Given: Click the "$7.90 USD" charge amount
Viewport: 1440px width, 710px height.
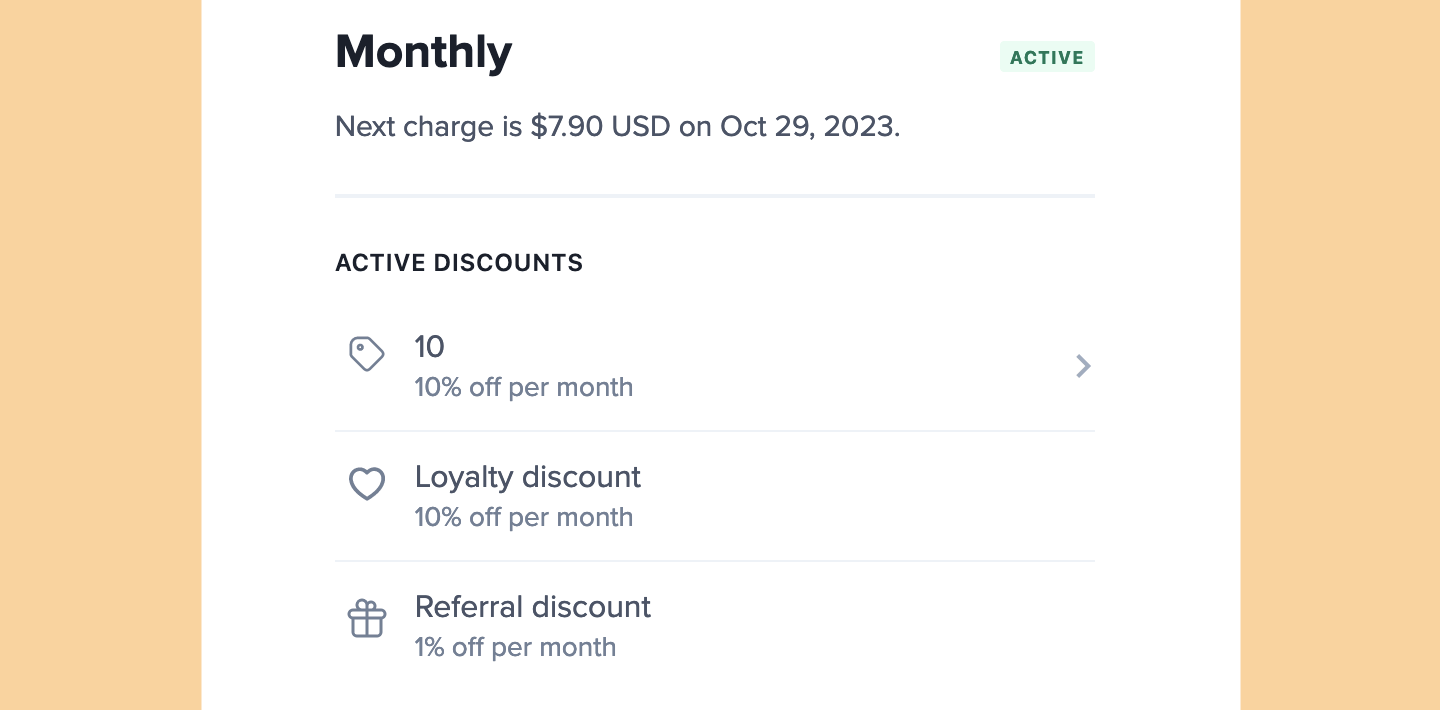Looking at the screenshot, I should click(600, 127).
